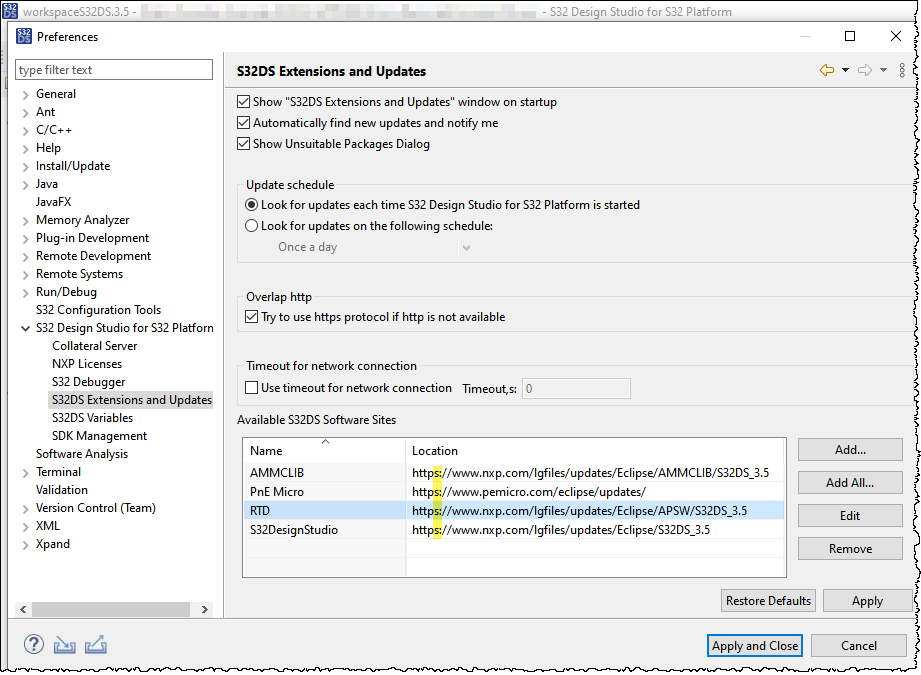Disable Automatically find new updates checkbox
Viewport: 921px width, 675px height.
[244, 123]
